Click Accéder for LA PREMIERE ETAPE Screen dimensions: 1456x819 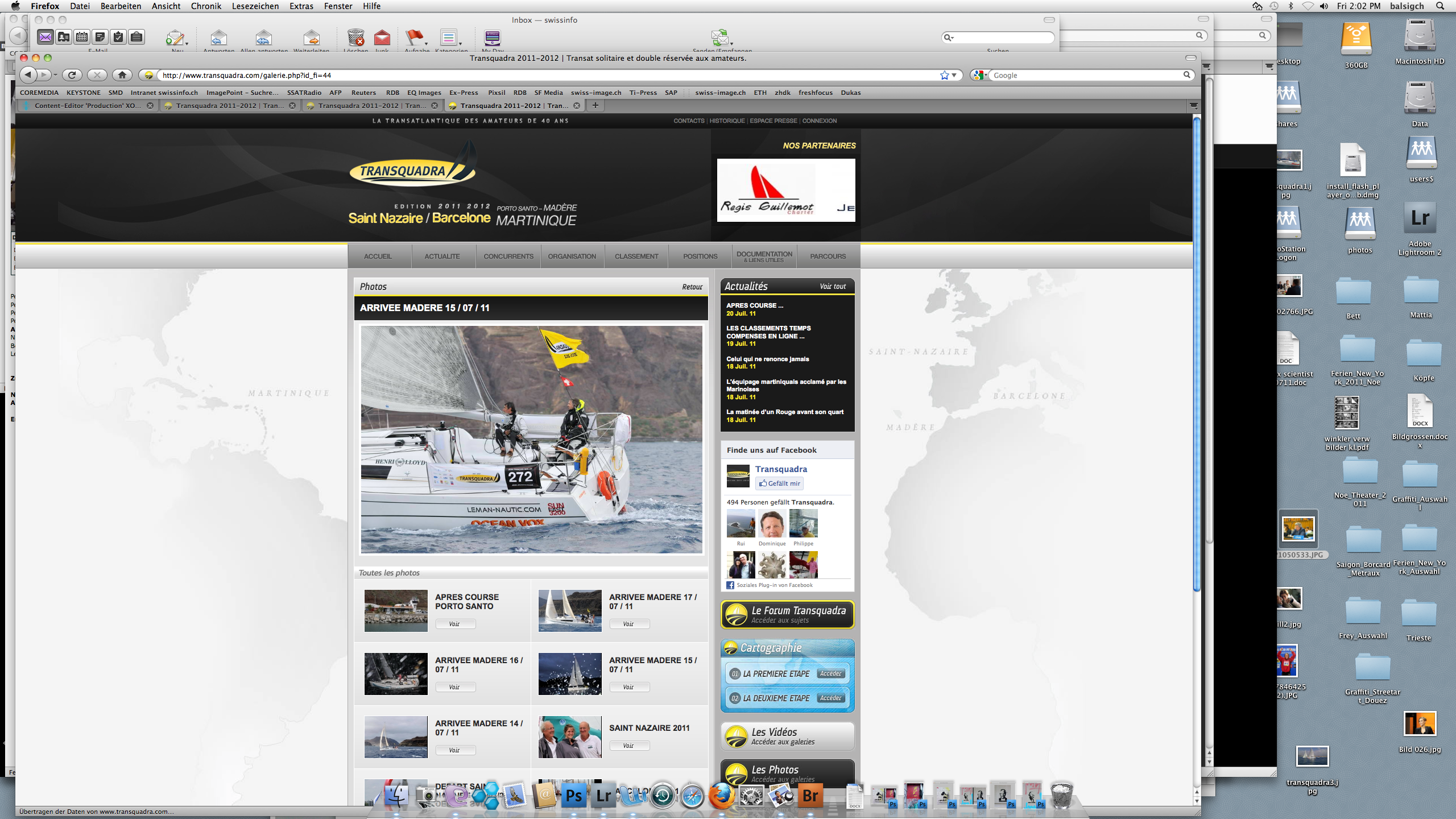pos(830,674)
